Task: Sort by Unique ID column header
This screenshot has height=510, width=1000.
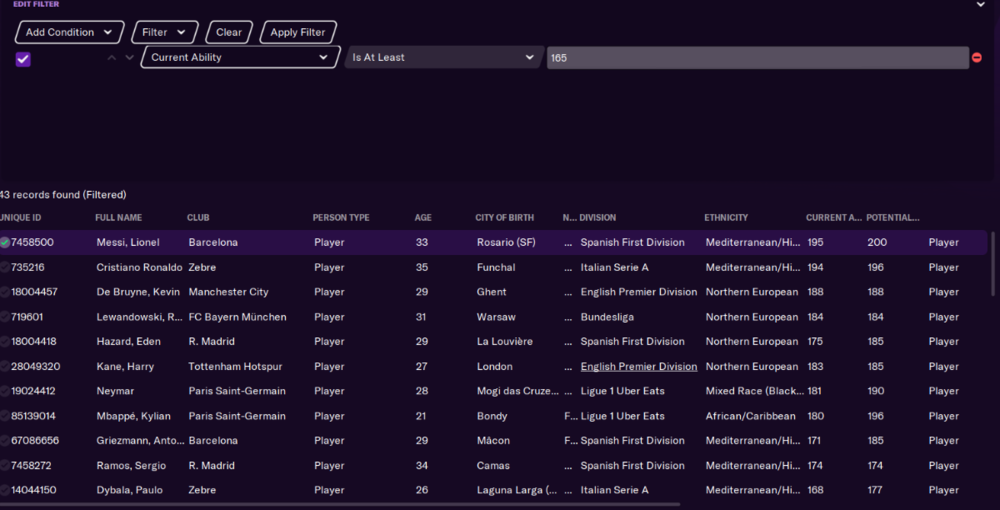Action: (20, 217)
